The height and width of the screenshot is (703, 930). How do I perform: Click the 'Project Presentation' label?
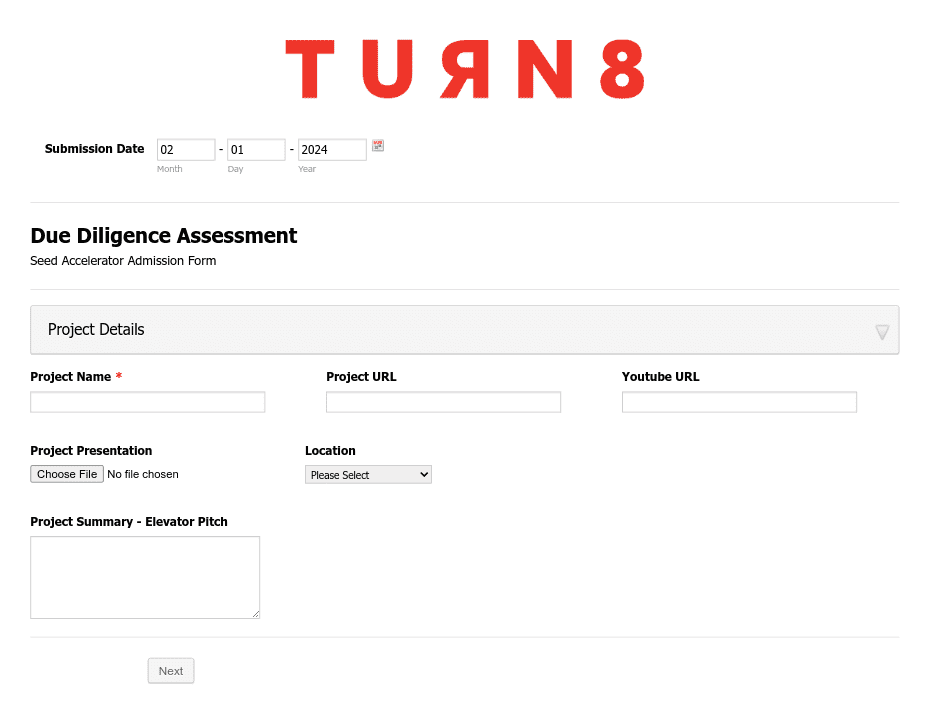[91, 451]
